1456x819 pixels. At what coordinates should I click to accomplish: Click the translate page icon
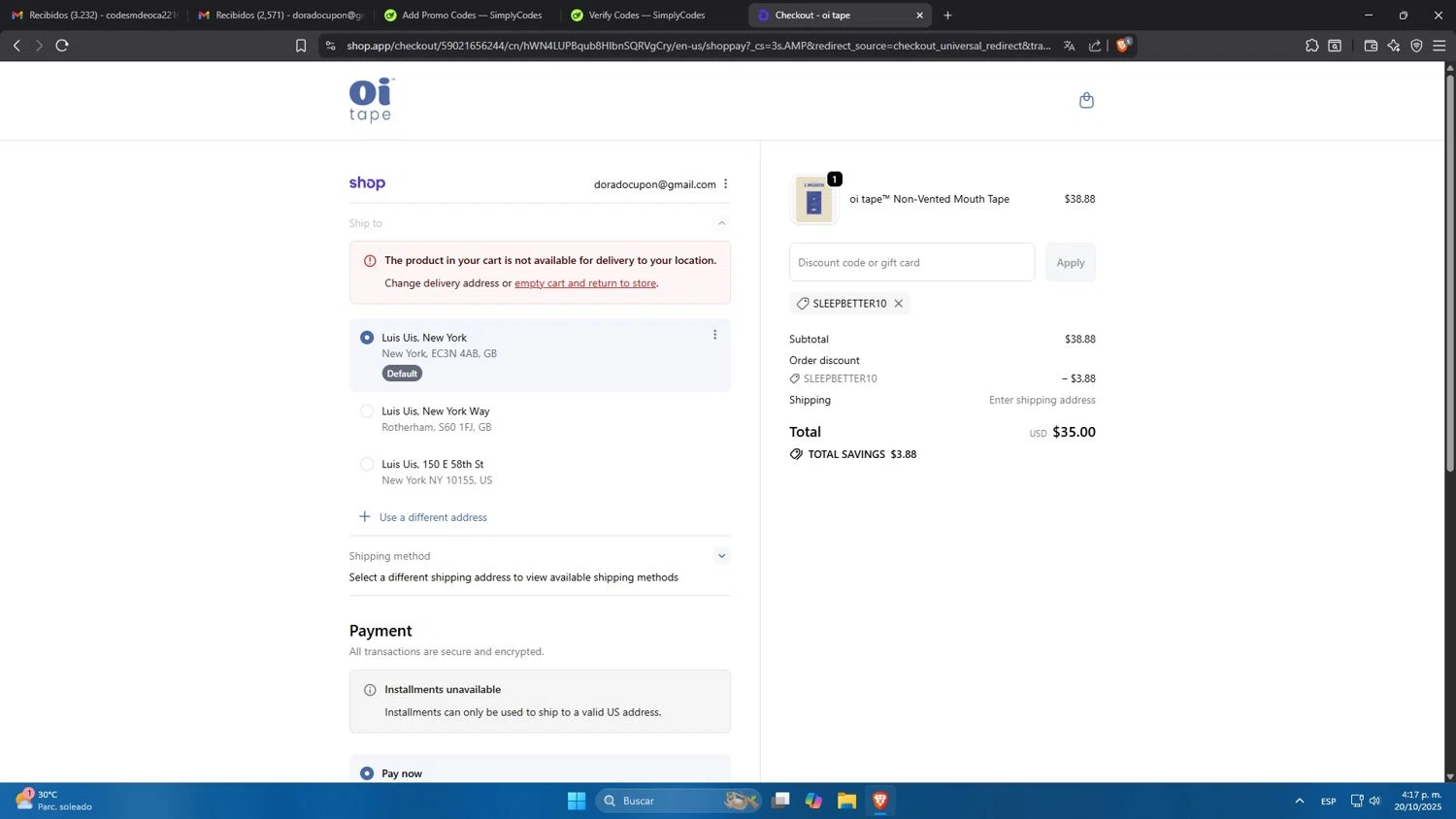1069,46
